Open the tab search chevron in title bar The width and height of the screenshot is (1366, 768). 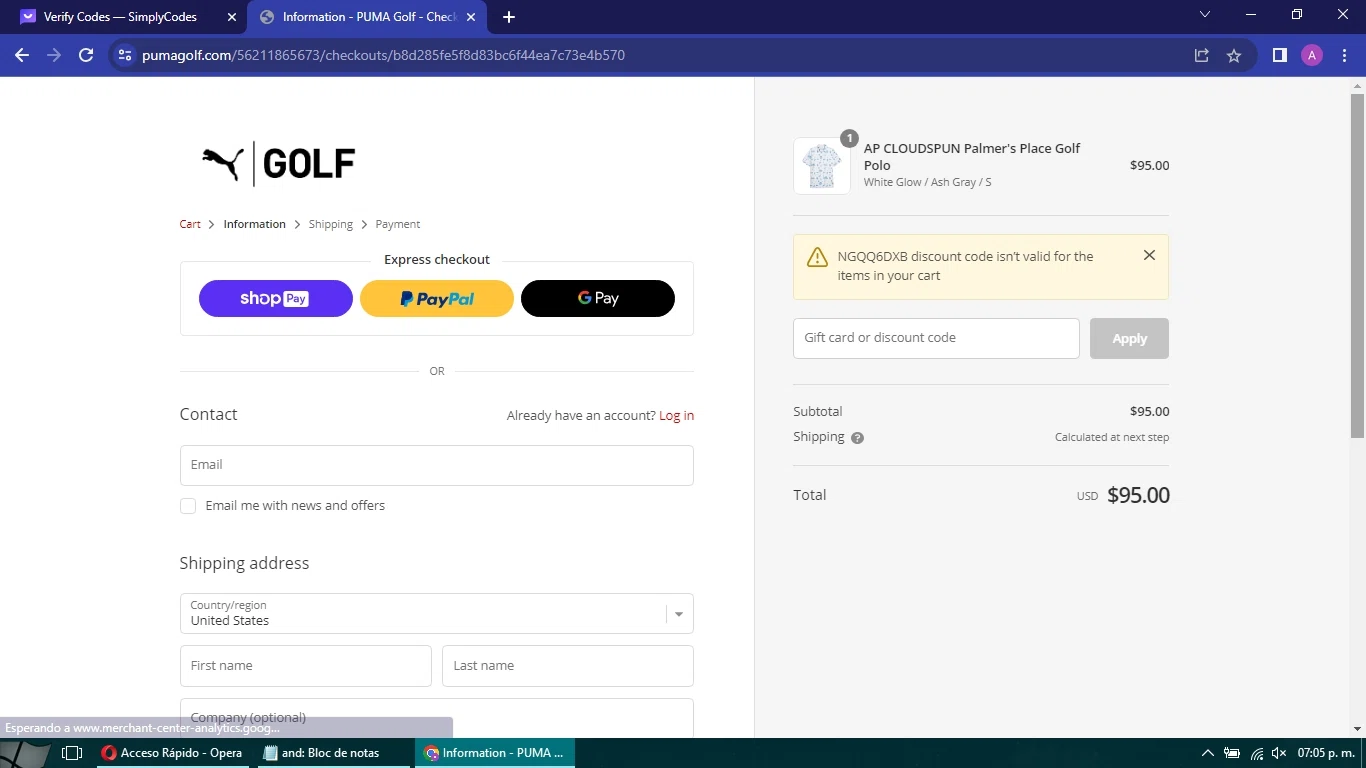[1205, 14]
